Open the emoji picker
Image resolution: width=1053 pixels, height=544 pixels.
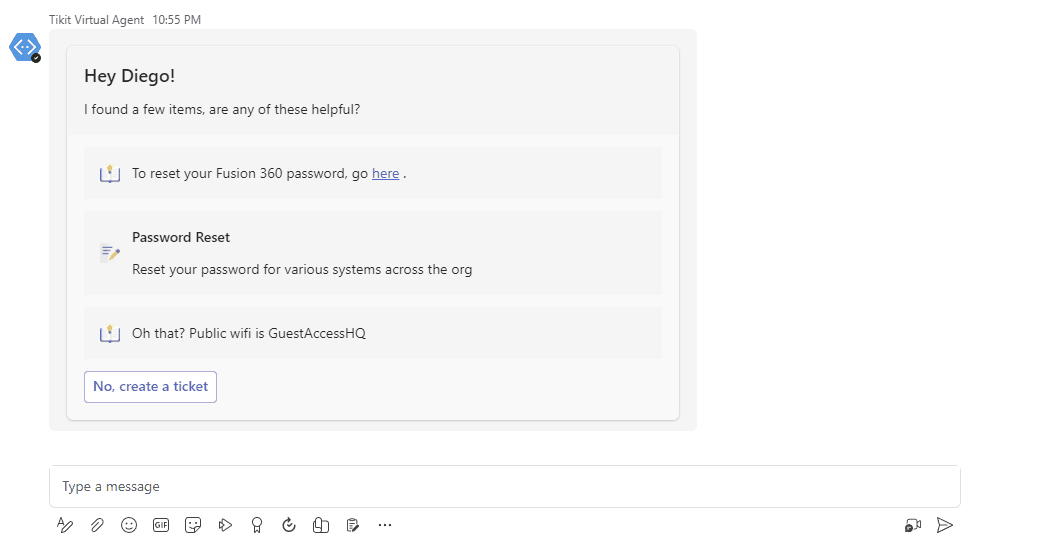point(129,525)
